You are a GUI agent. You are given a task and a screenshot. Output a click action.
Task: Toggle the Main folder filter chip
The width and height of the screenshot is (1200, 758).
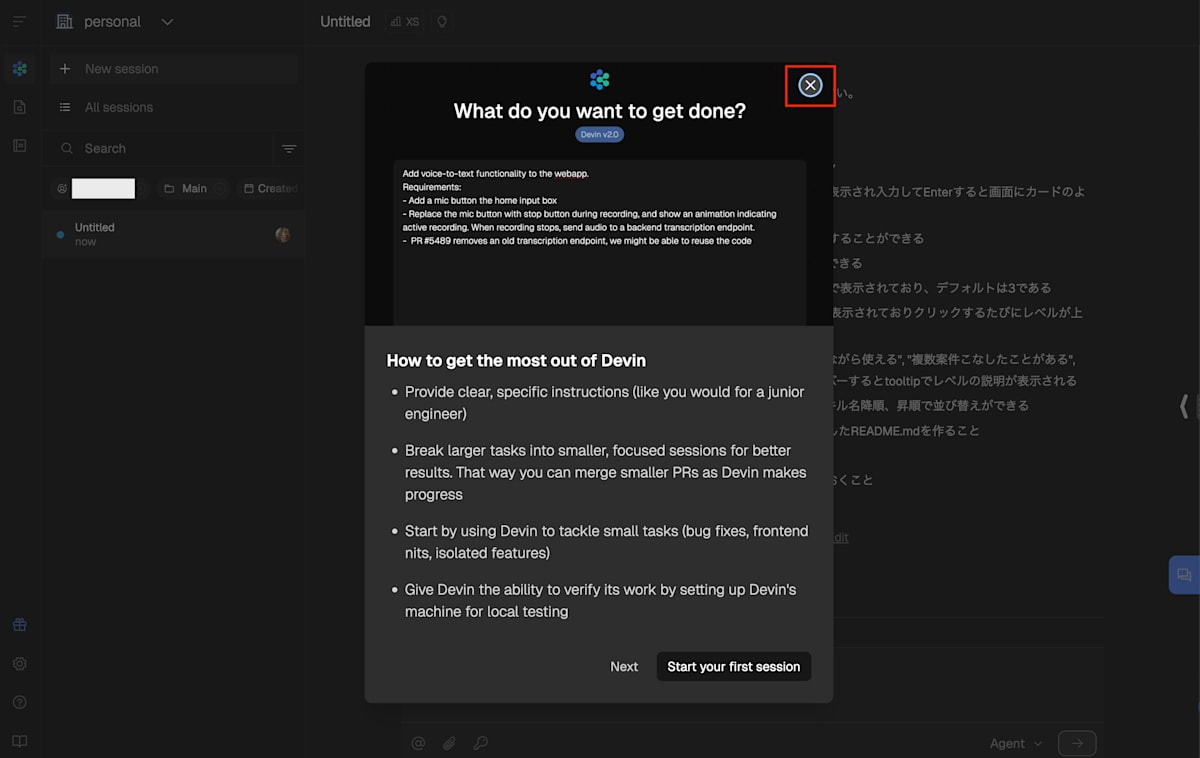pyautogui.click(x=194, y=188)
